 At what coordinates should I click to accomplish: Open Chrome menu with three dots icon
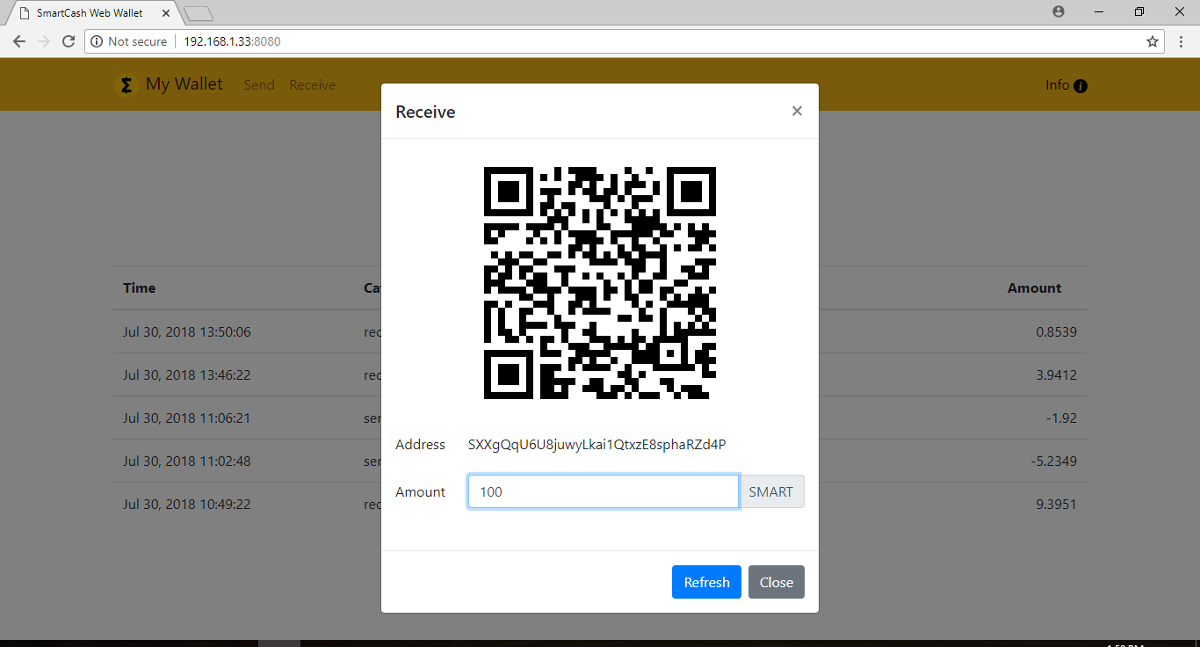1181,42
